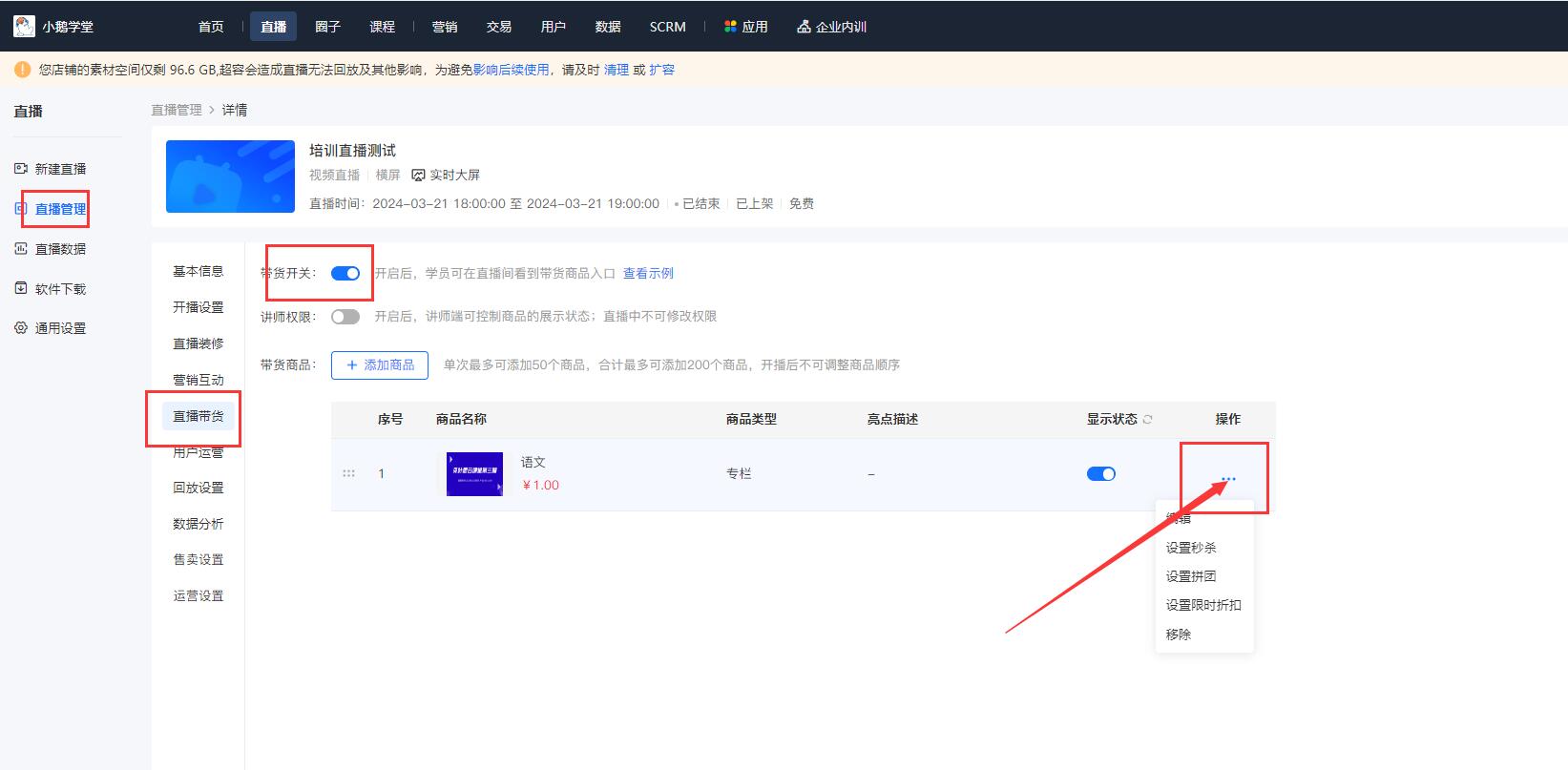Screen dimensions: 1568x770
Task: Open the three-dots operation menu
Action: [x=1227, y=479]
